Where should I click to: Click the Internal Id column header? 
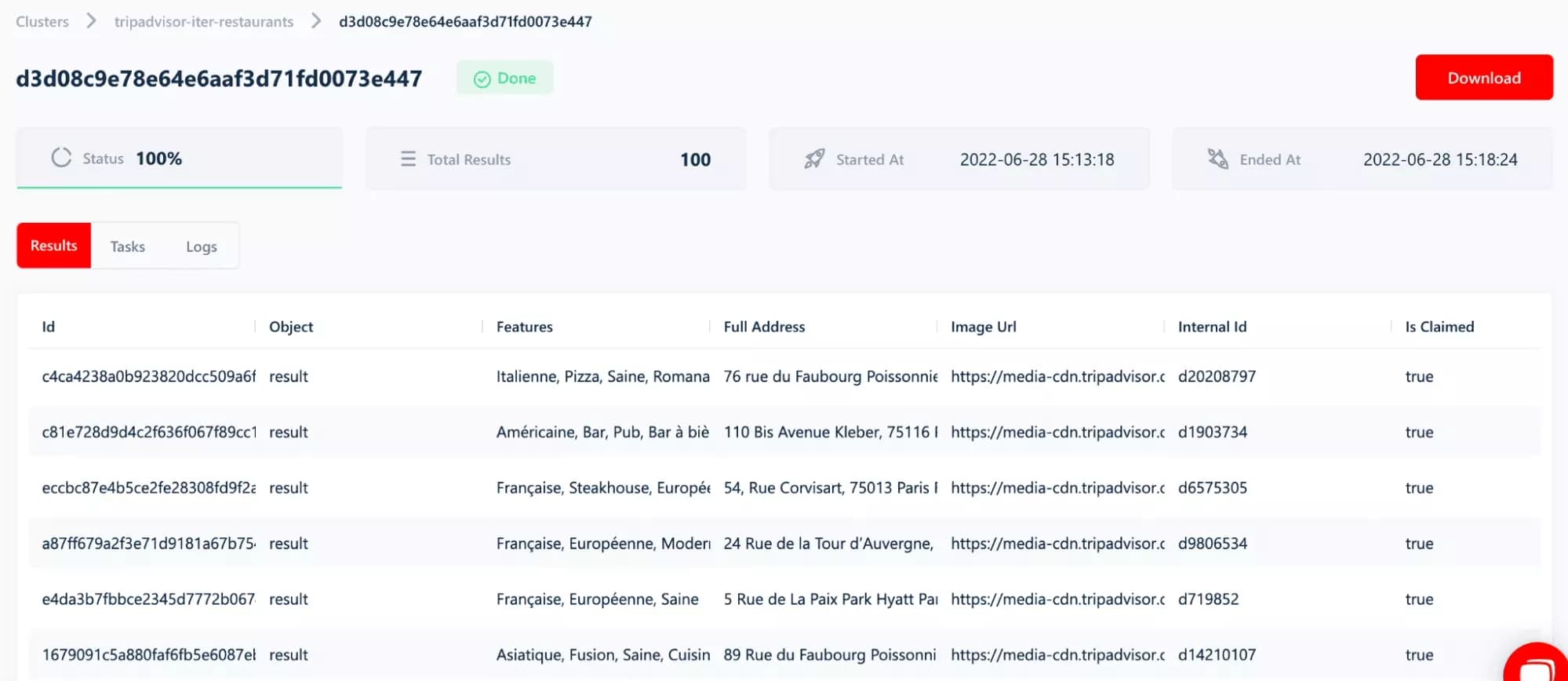1212,326
